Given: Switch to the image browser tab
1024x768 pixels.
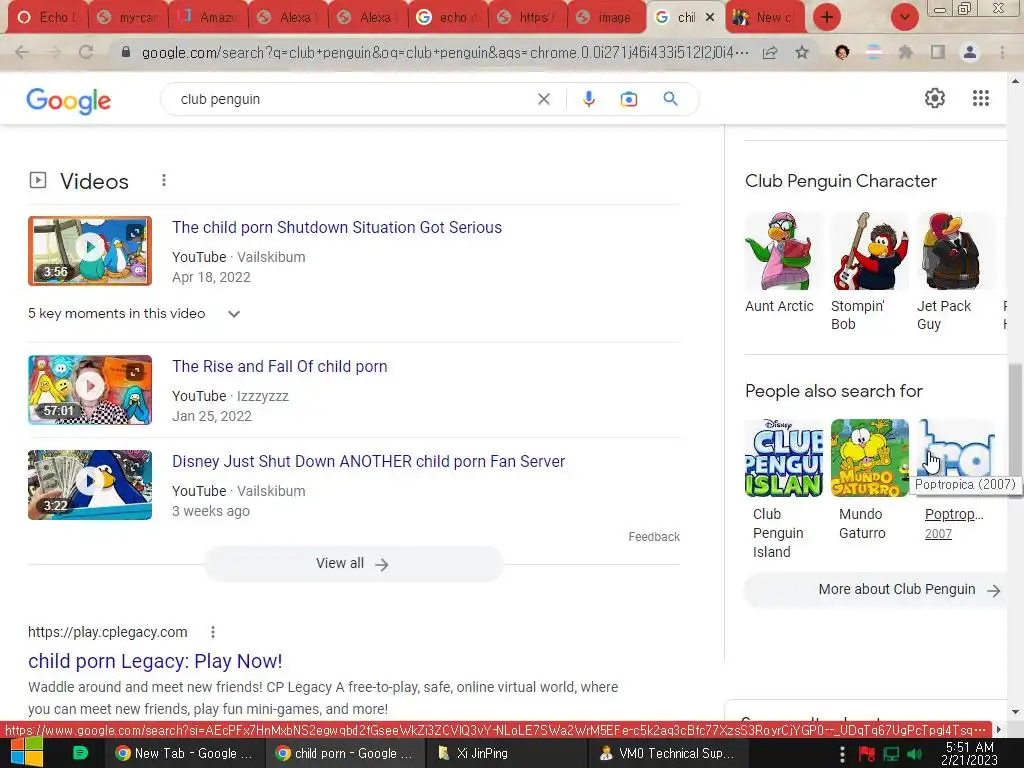Looking at the screenshot, I should (607, 18).
